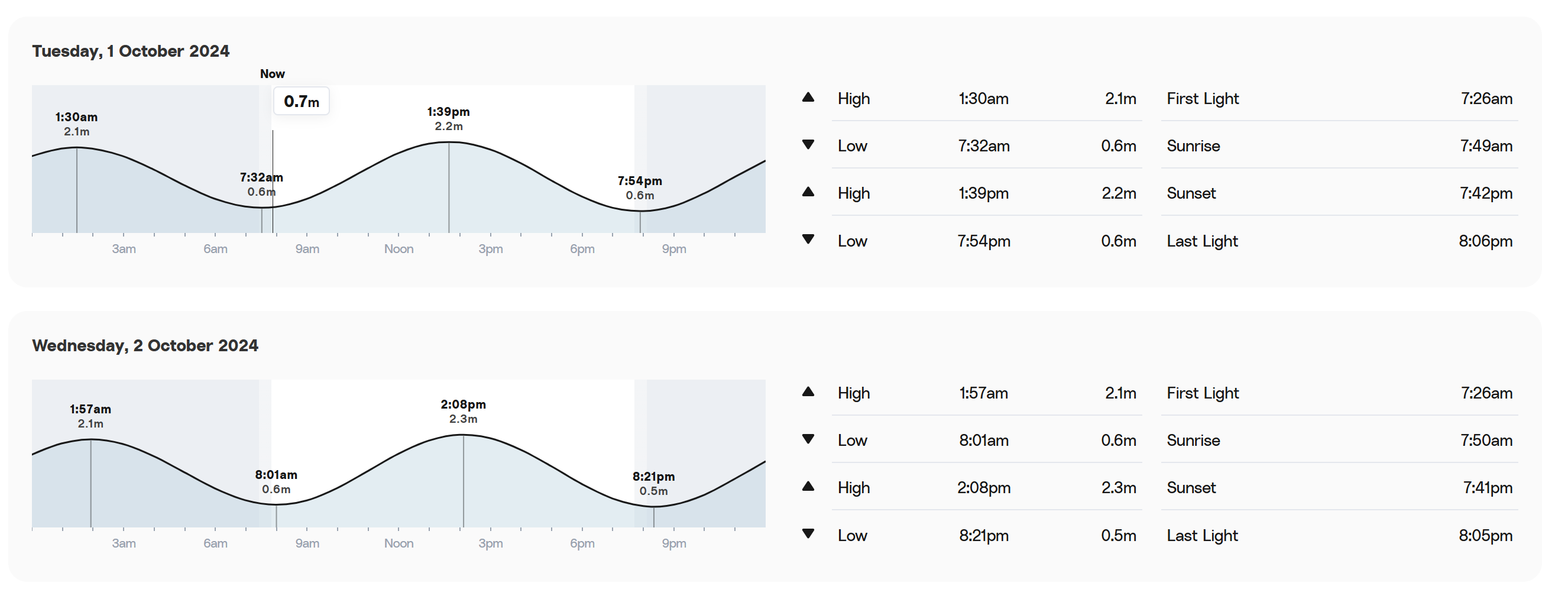Select the down-arrow icon beside Wednesday's 8:21pm low tide
Image resolution: width=1568 pixels, height=599 pixels.
pos(808,534)
